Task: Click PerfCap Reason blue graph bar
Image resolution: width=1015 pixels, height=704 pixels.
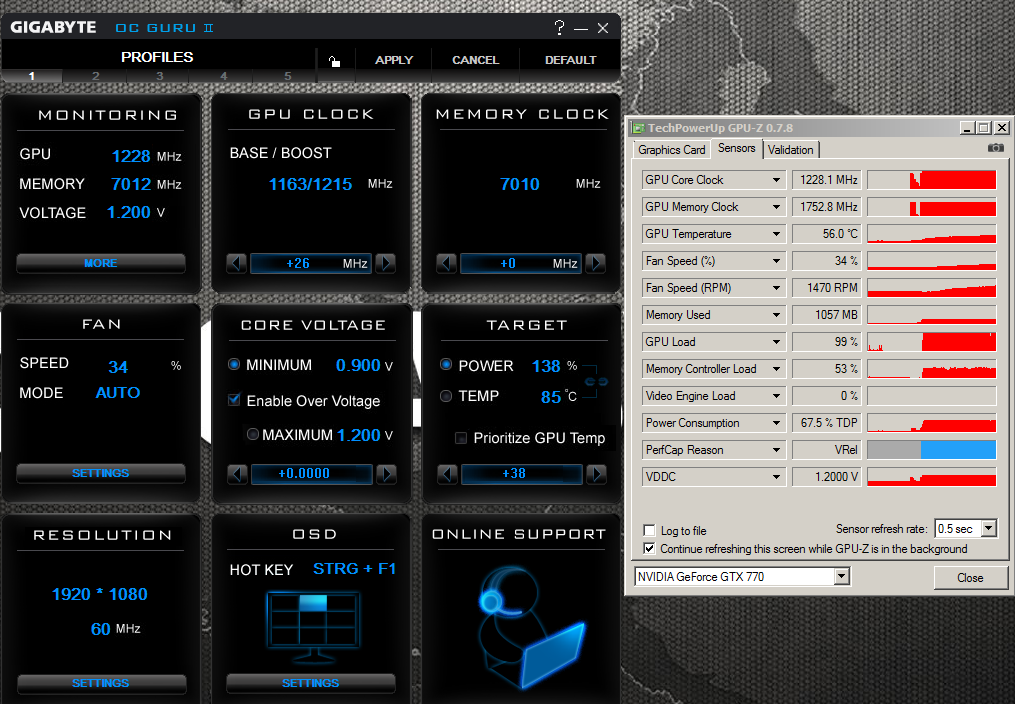Action: 958,450
